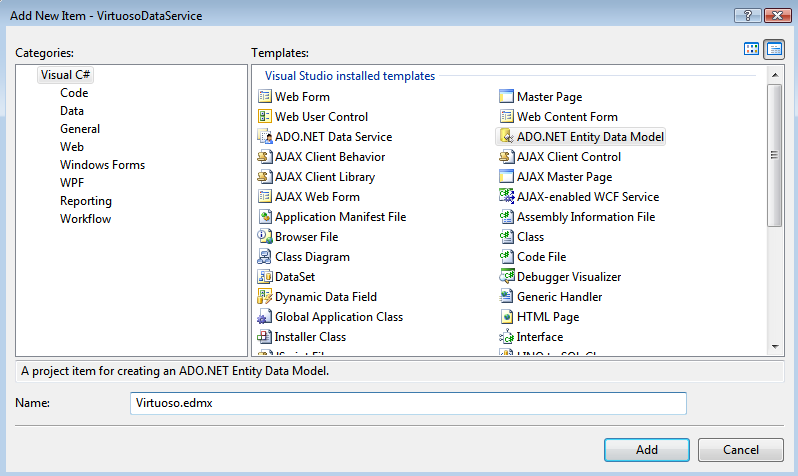798x476 pixels.
Task: Open dialog help with the question mark
Action: click(748, 15)
